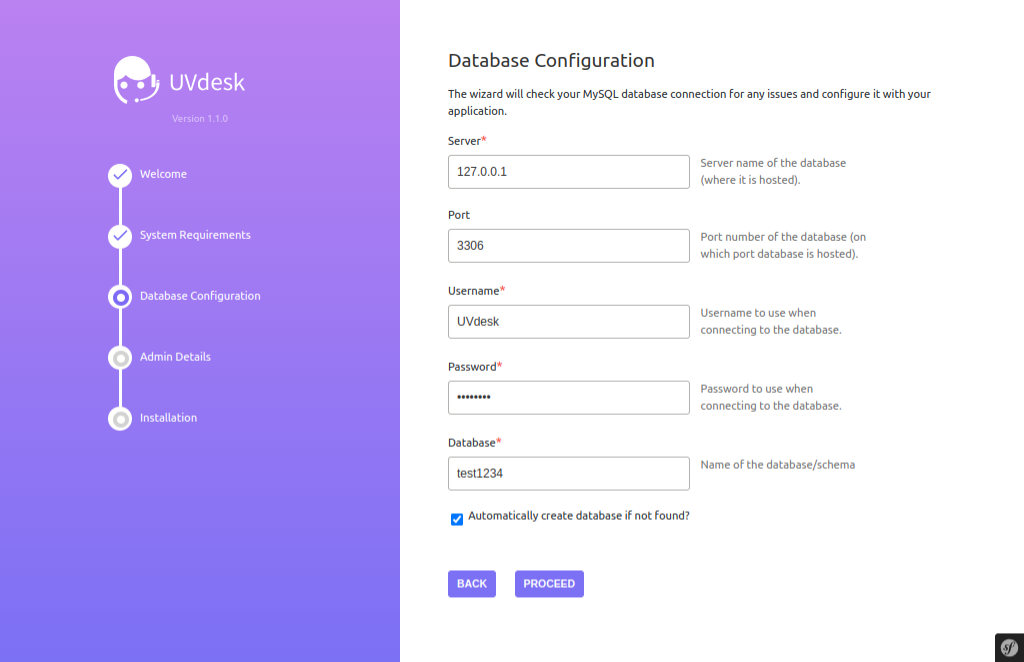
Task: Click the Installation step circle icon
Action: tap(120, 418)
